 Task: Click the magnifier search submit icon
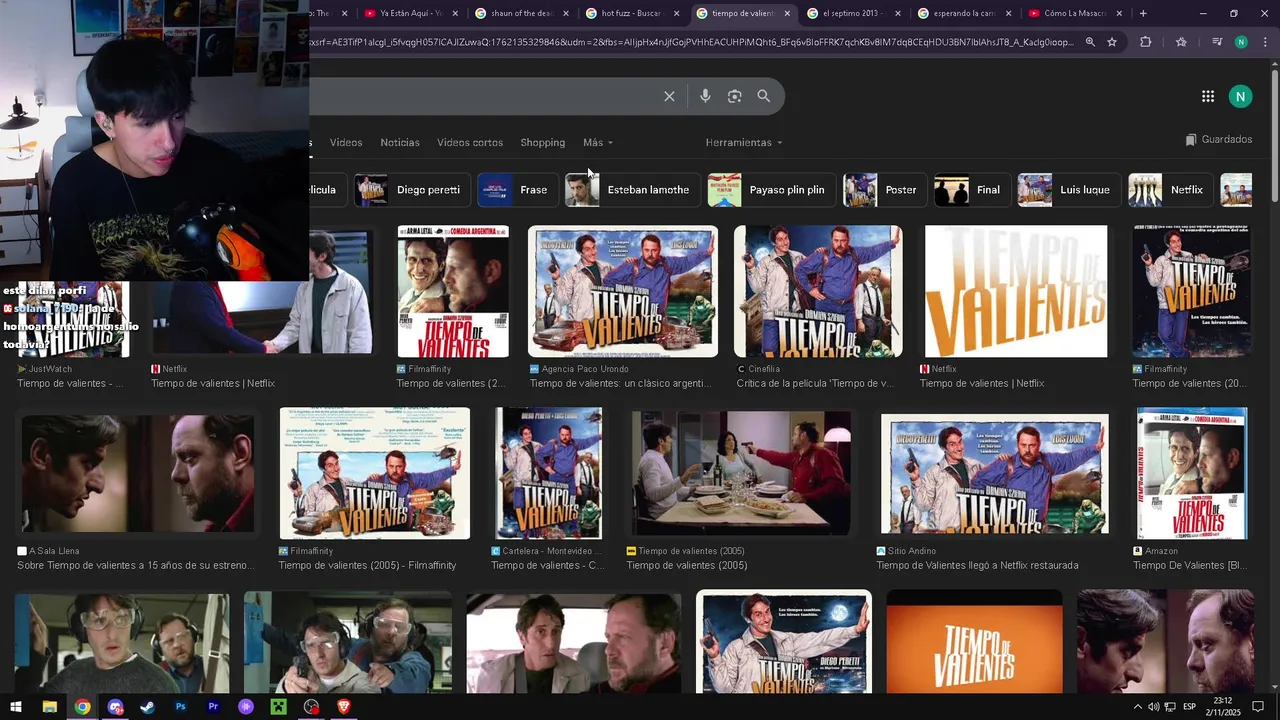coord(764,96)
